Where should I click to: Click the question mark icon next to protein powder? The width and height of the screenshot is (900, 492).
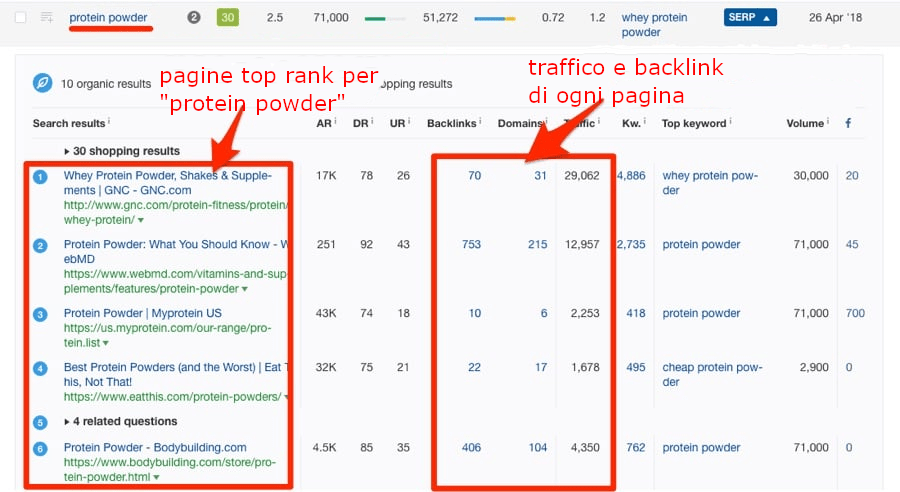pos(194,17)
